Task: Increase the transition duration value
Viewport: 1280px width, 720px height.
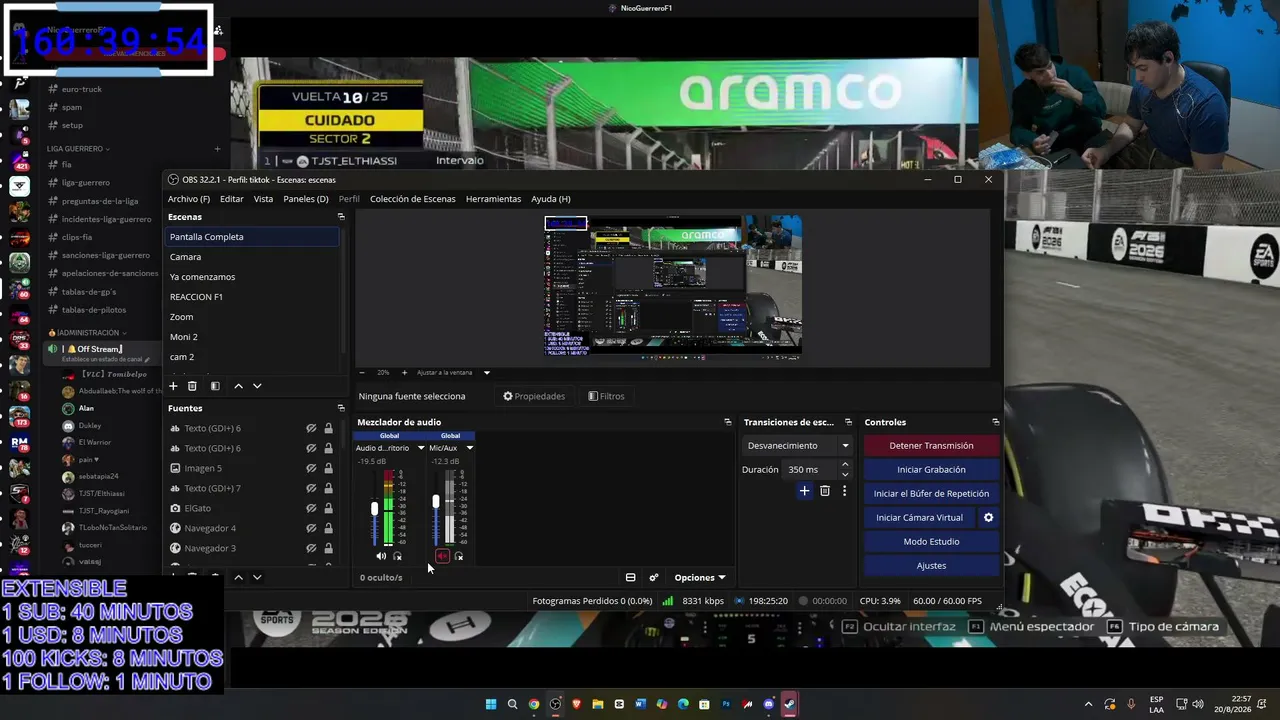Action: coord(845,464)
